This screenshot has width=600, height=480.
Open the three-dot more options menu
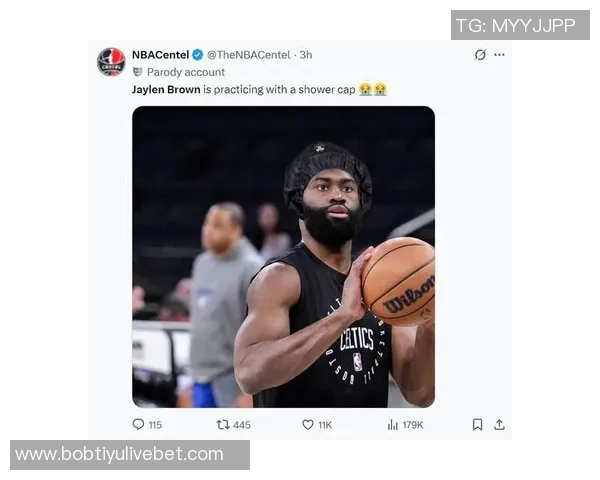(x=499, y=55)
